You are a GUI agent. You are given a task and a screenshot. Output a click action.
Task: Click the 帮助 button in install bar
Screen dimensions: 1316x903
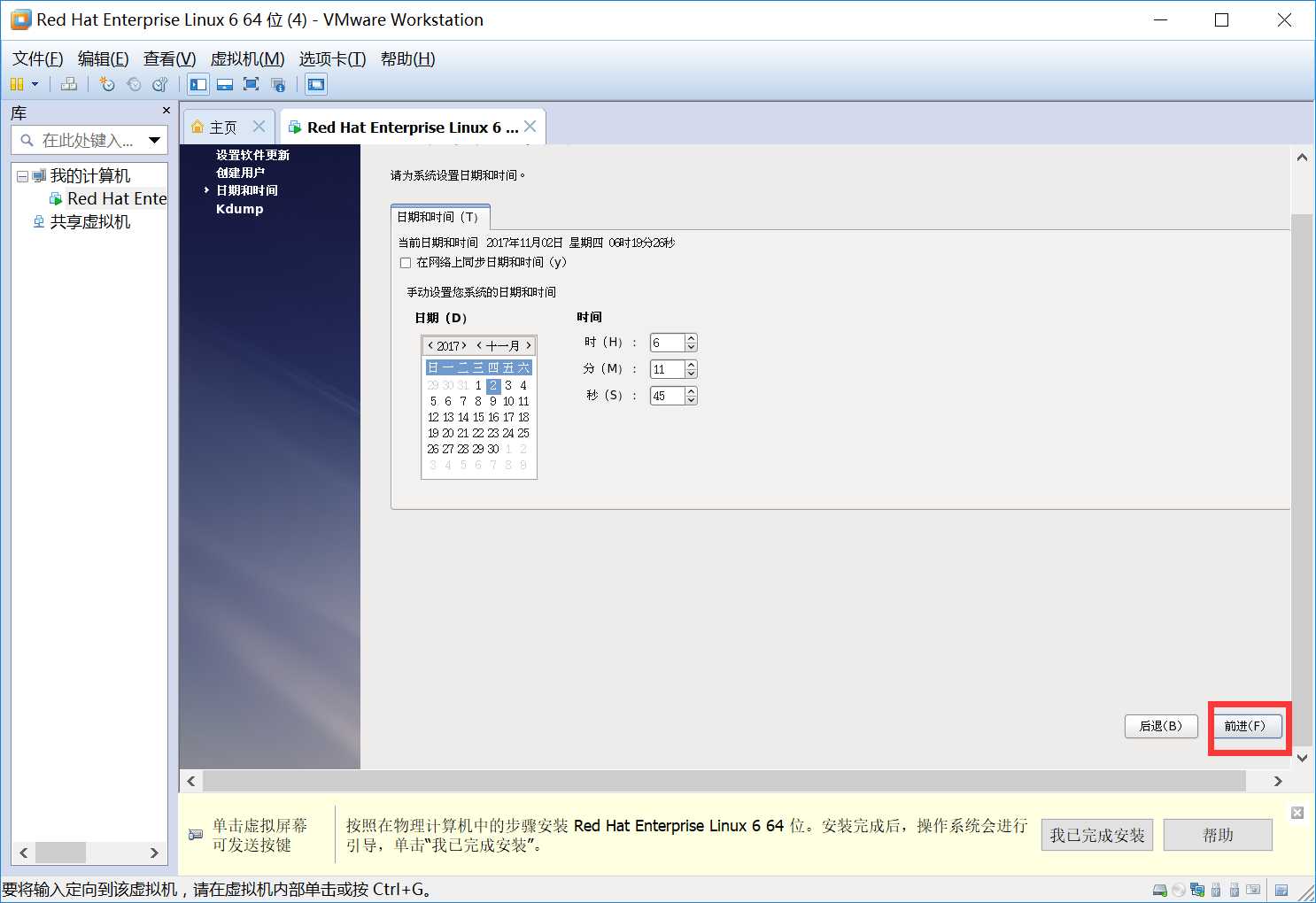(1218, 835)
